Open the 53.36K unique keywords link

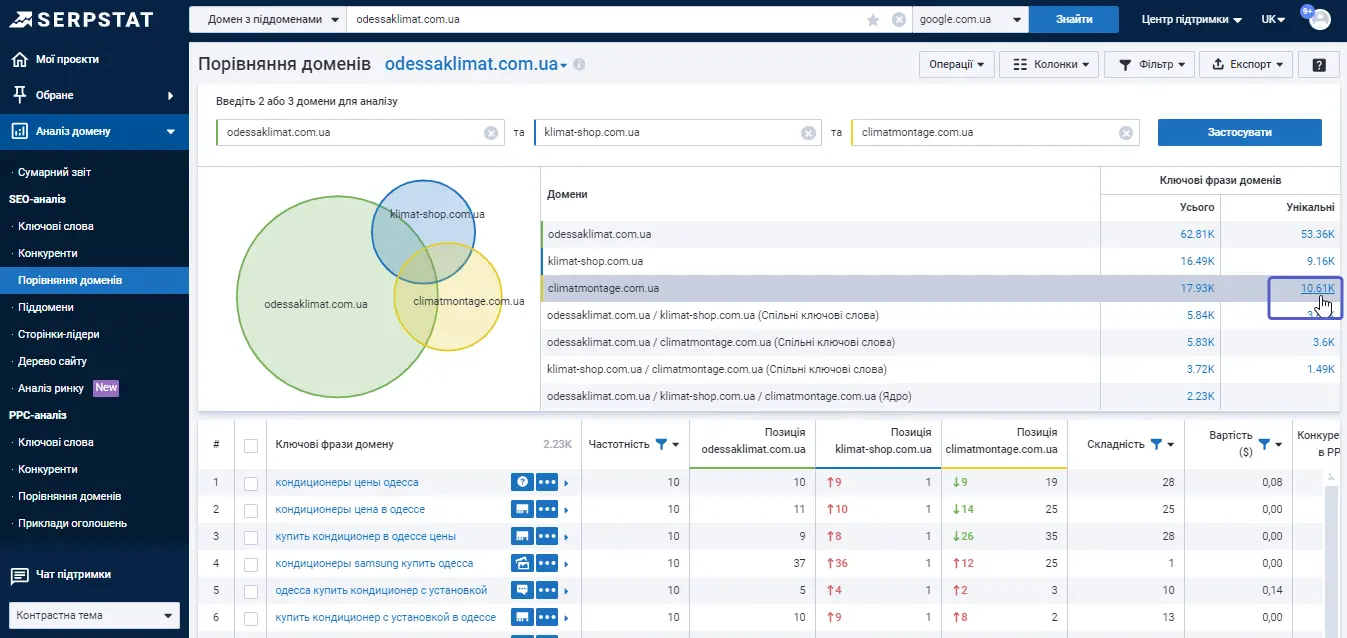(1317, 234)
